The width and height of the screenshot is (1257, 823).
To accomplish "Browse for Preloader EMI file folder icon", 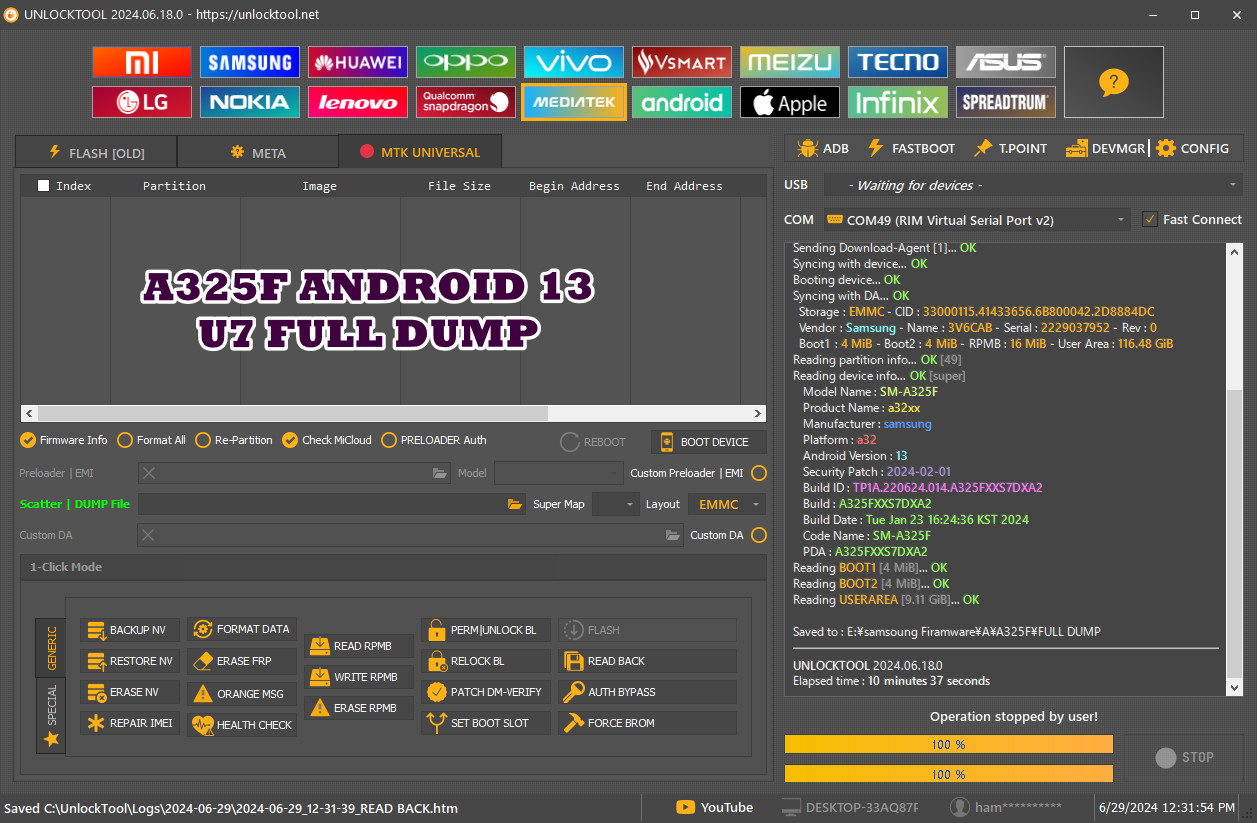I will click(440, 473).
